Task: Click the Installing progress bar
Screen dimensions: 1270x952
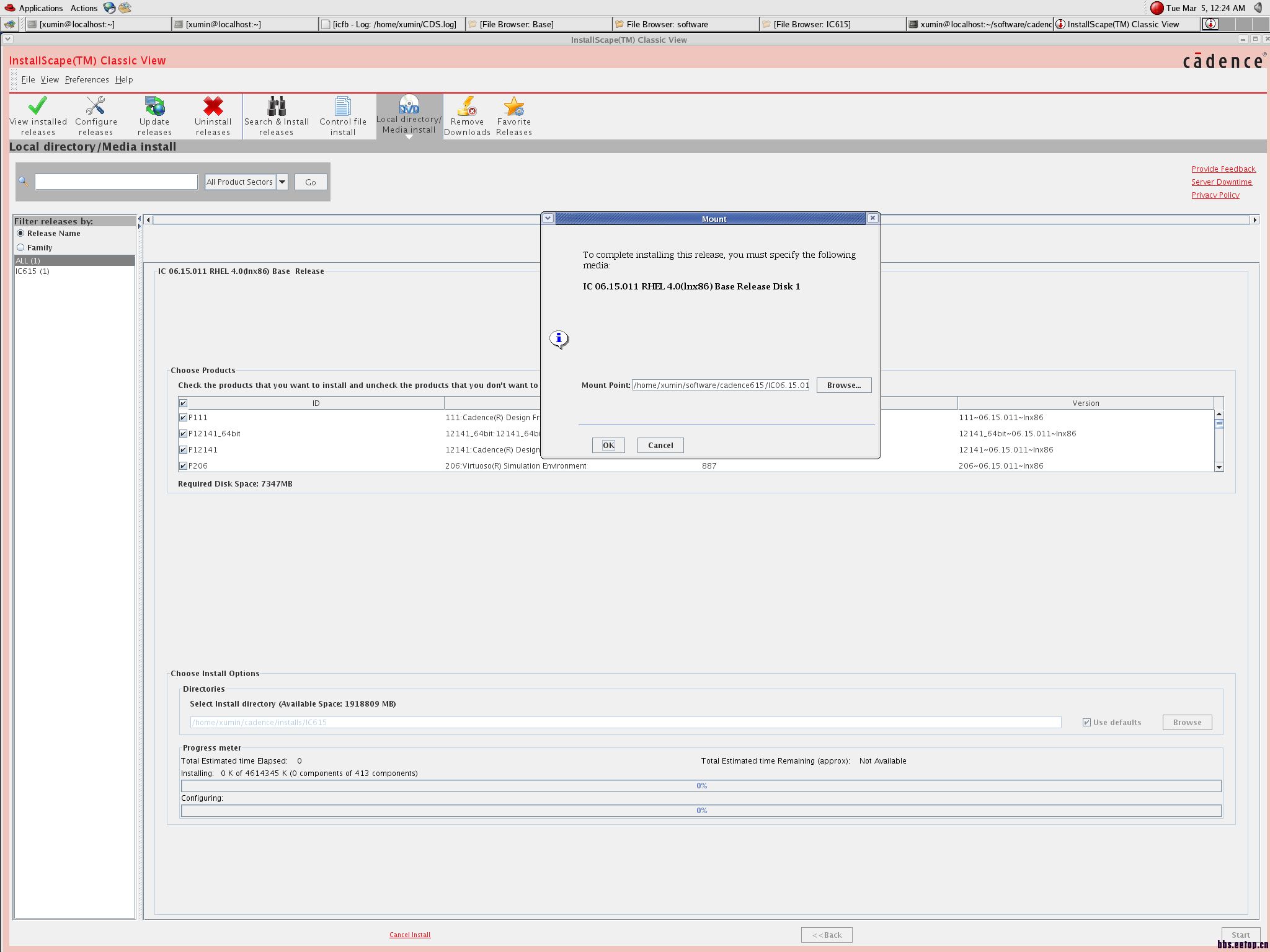Action: [x=701, y=786]
